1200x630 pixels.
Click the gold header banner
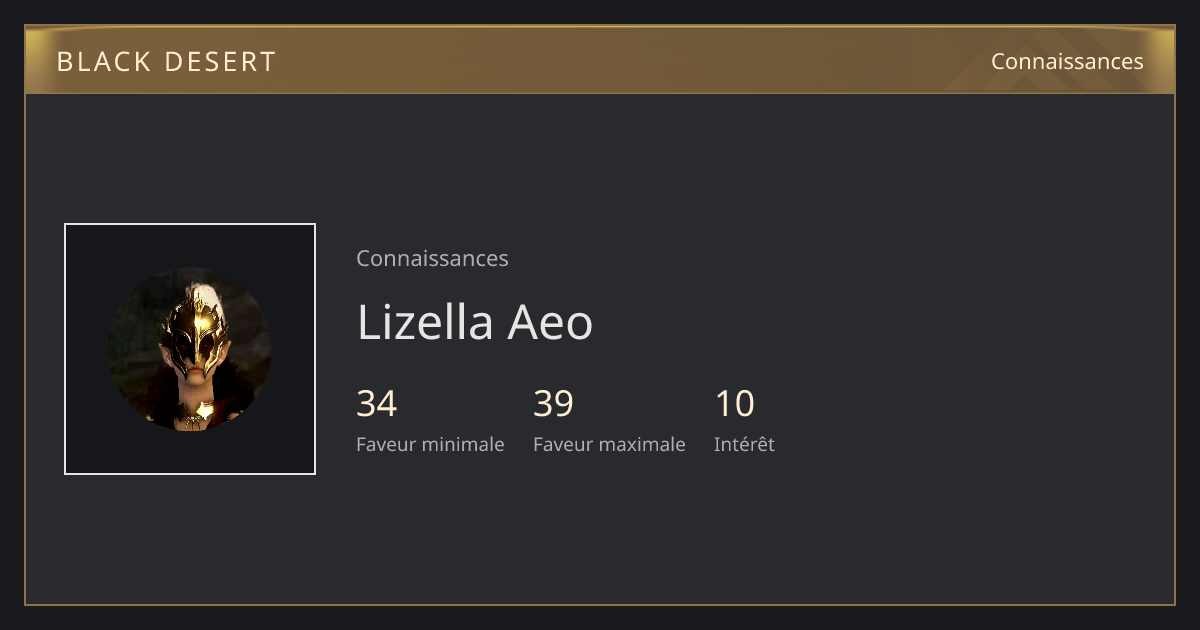coord(600,60)
